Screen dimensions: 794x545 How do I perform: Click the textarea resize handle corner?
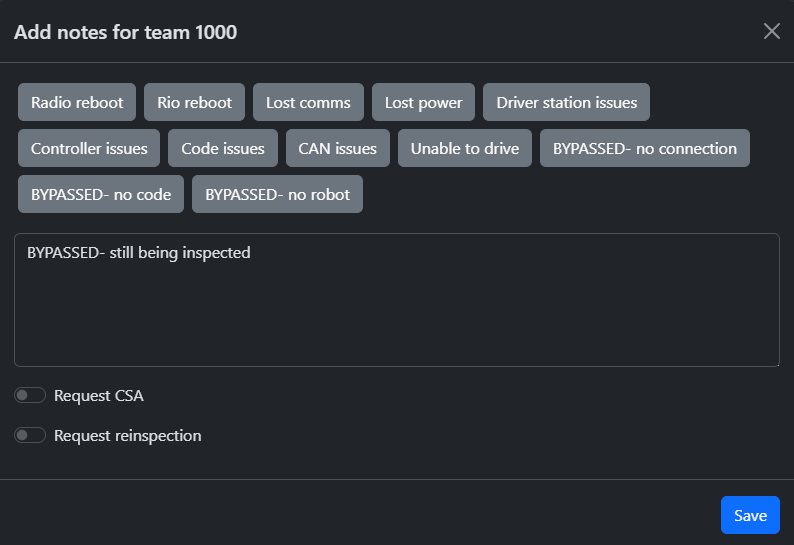click(x=775, y=362)
